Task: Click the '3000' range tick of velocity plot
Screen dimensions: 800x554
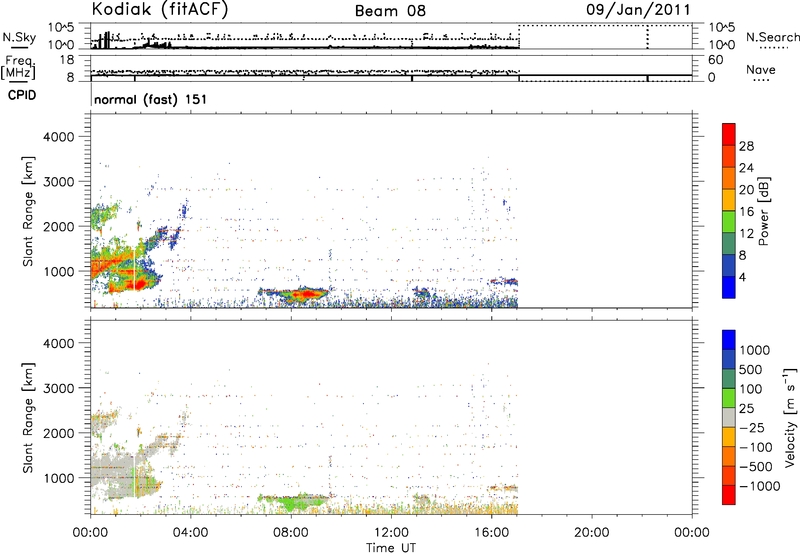Action: point(59,388)
